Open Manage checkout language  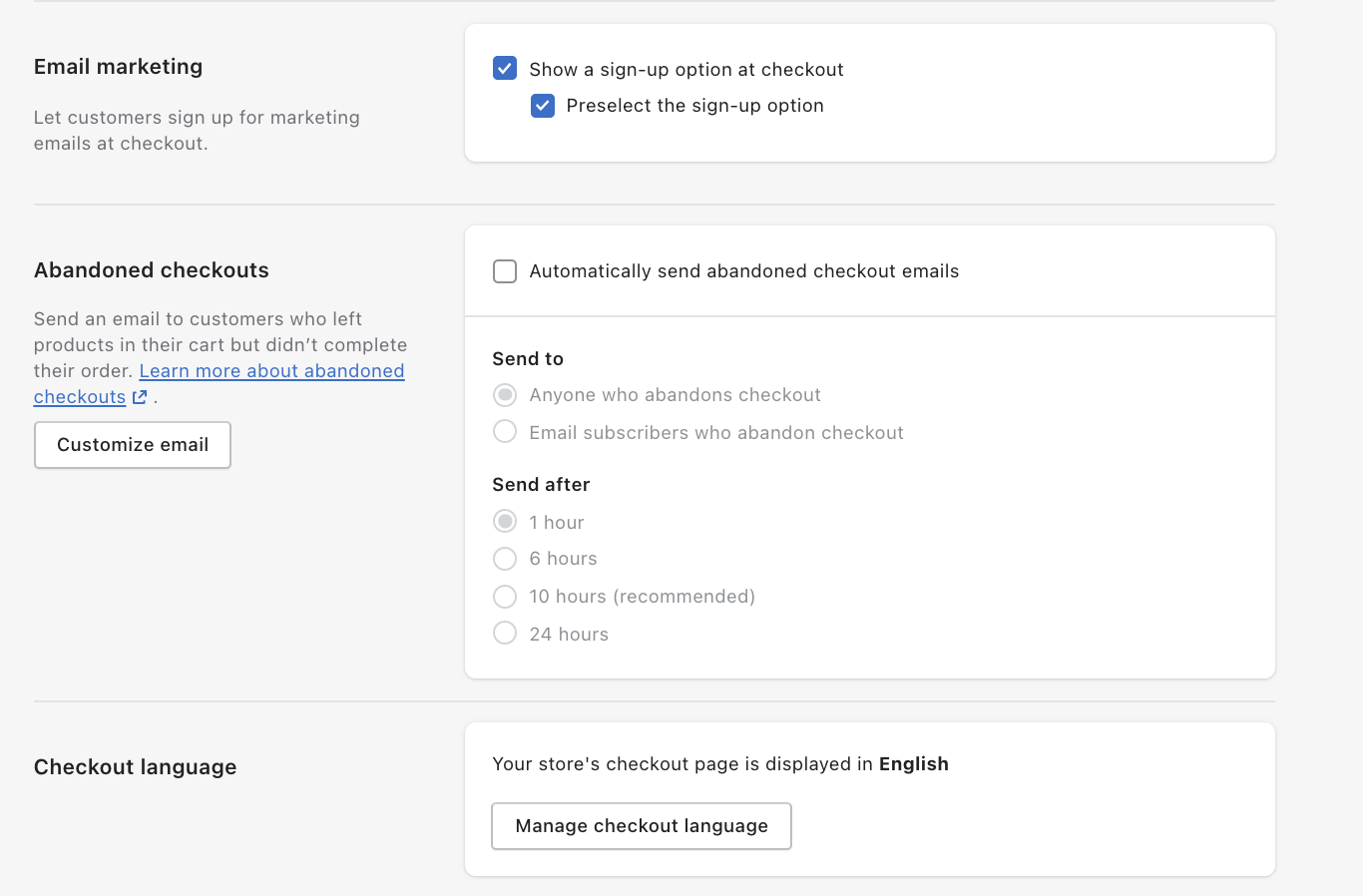point(642,826)
